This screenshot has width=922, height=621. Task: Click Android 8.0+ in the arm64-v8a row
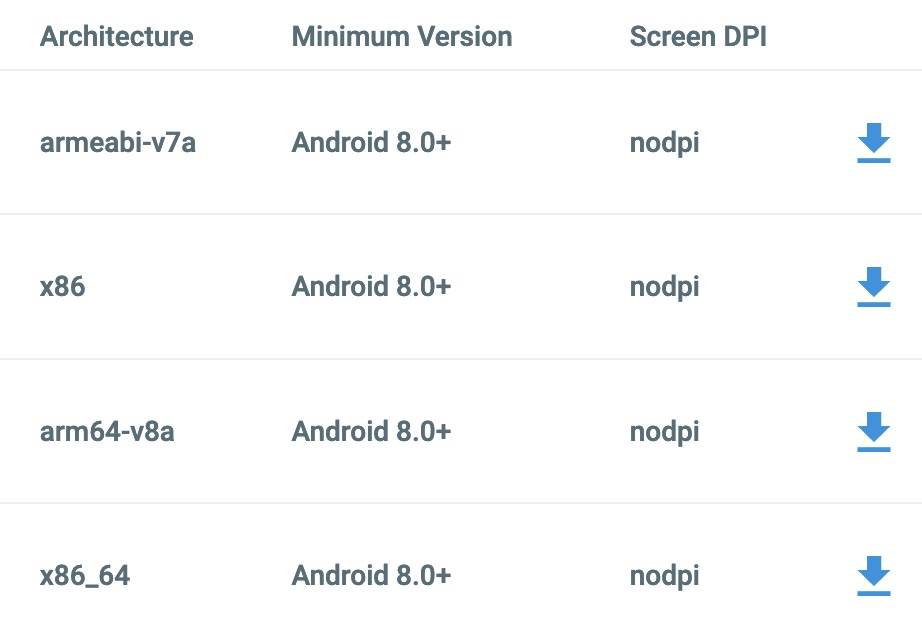tap(371, 432)
